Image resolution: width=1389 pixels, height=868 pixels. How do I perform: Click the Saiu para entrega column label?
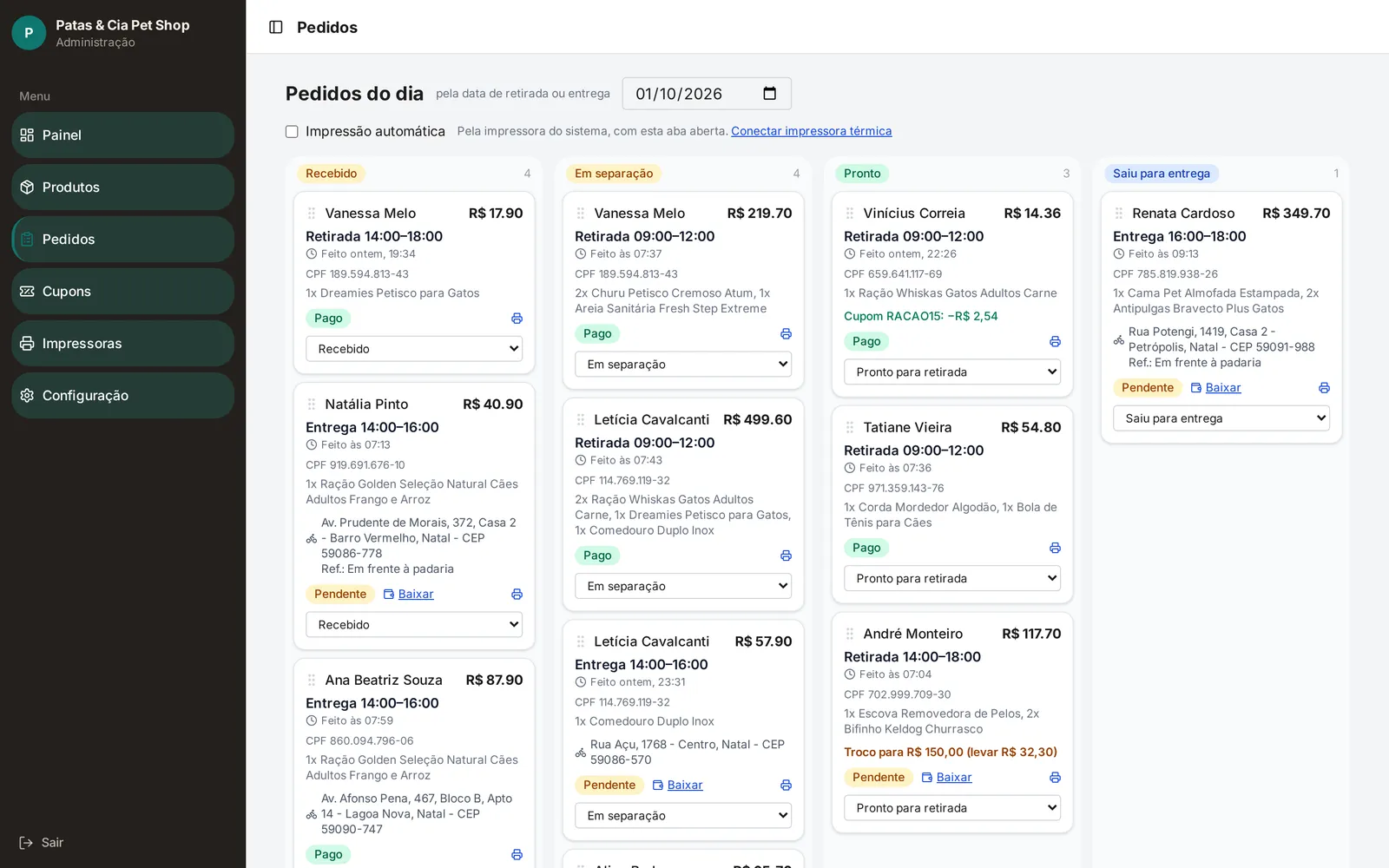[x=1161, y=174]
